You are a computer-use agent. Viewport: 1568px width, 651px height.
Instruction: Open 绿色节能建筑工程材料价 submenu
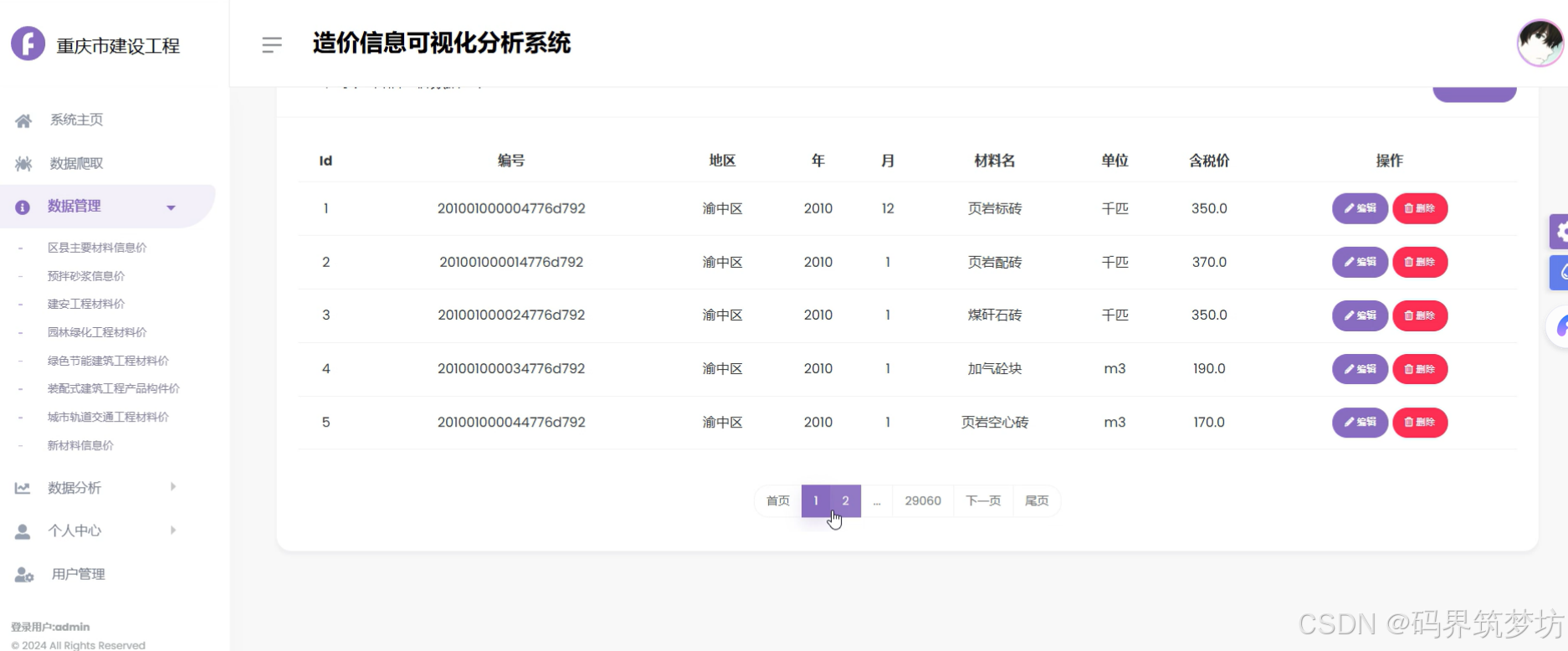(108, 361)
